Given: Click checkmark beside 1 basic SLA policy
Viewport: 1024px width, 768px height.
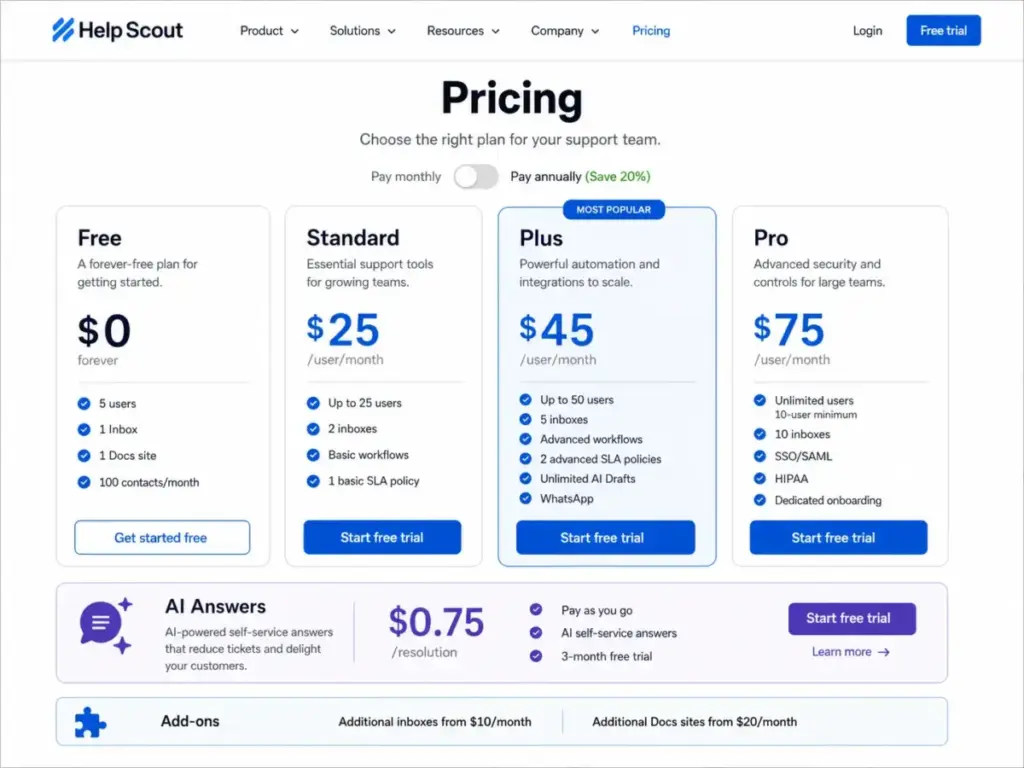Looking at the screenshot, I should (313, 481).
